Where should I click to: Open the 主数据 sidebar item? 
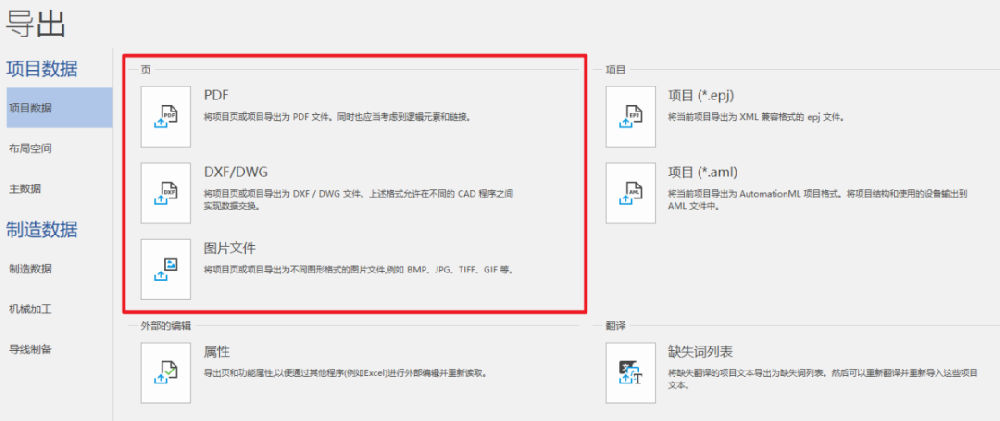click(x=26, y=189)
